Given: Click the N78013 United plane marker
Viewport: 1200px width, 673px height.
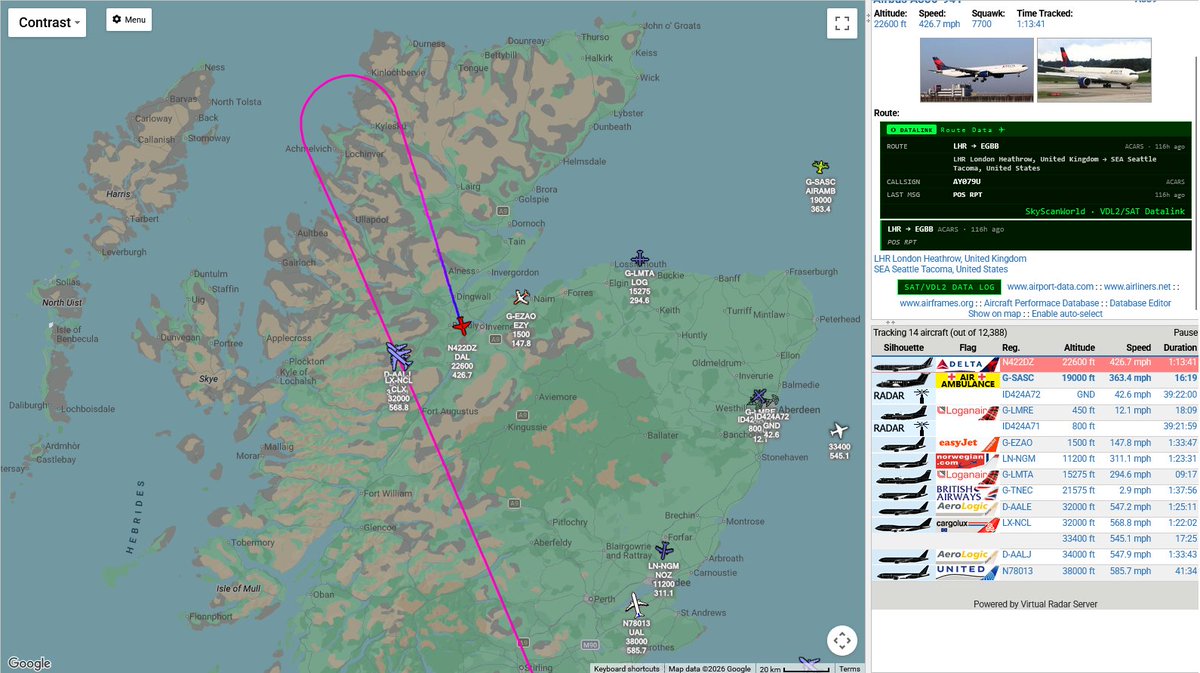Looking at the screenshot, I should pyautogui.click(x=636, y=605).
